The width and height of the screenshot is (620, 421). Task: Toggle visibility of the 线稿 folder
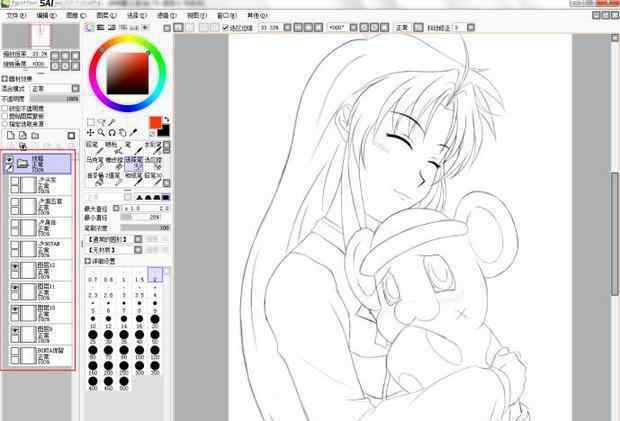click(x=9, y=160)
